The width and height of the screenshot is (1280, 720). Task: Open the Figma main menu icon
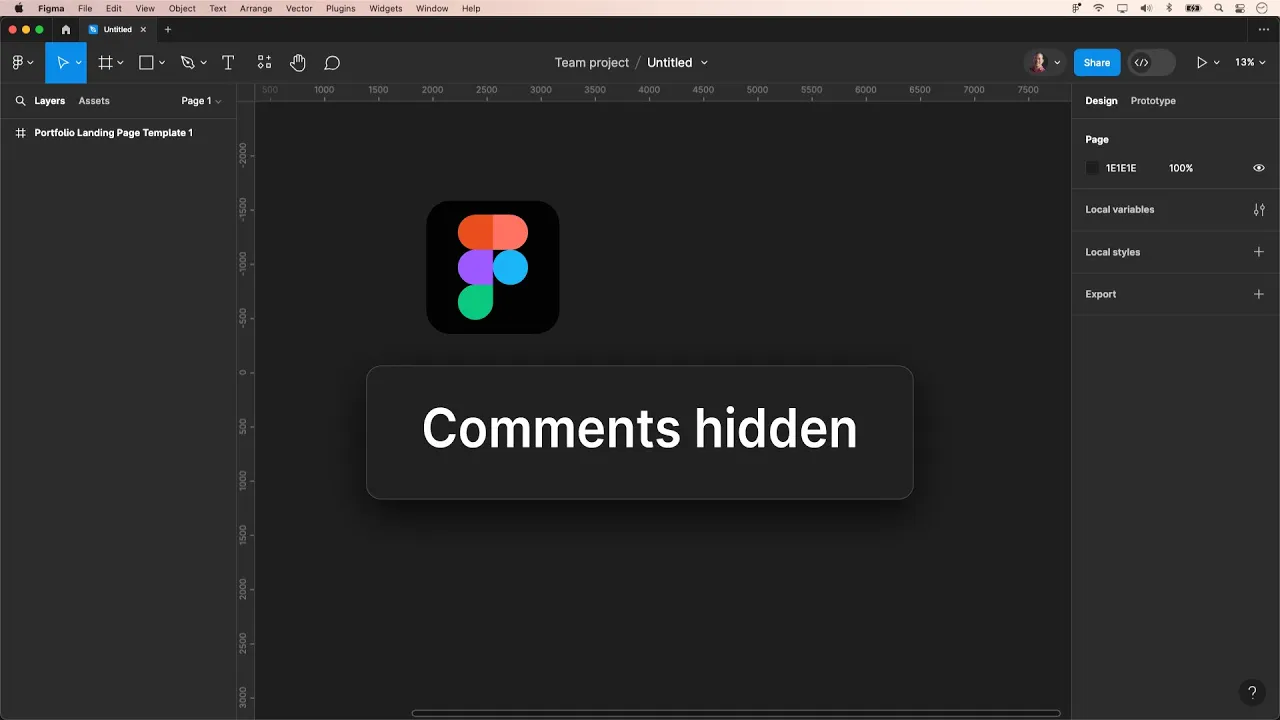pyautogui.click(x=18, y=63)
